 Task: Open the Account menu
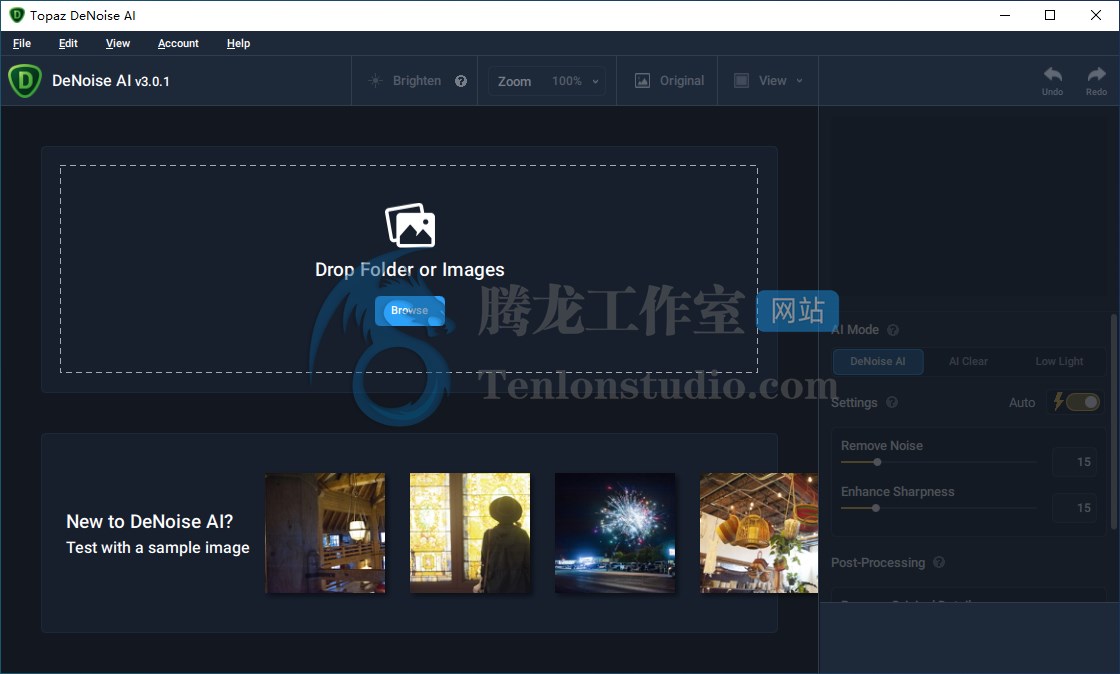(x=178, y=44)
